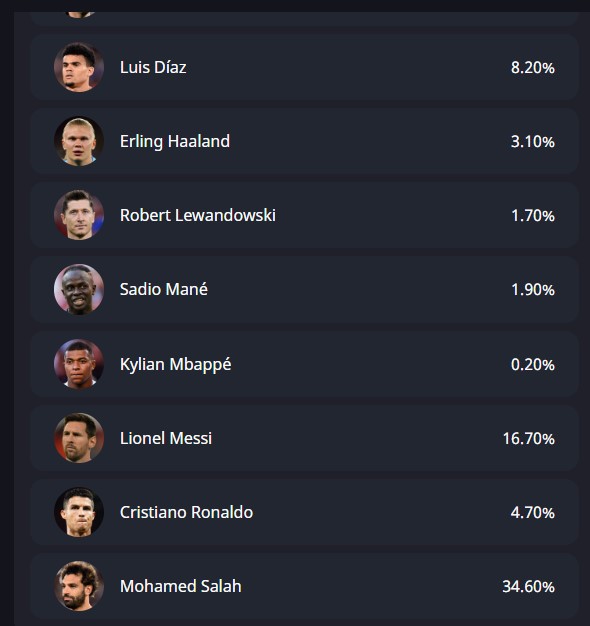Select the Mohamed Salah name text
The image size is (590, 626).
[x=180, y=586]
